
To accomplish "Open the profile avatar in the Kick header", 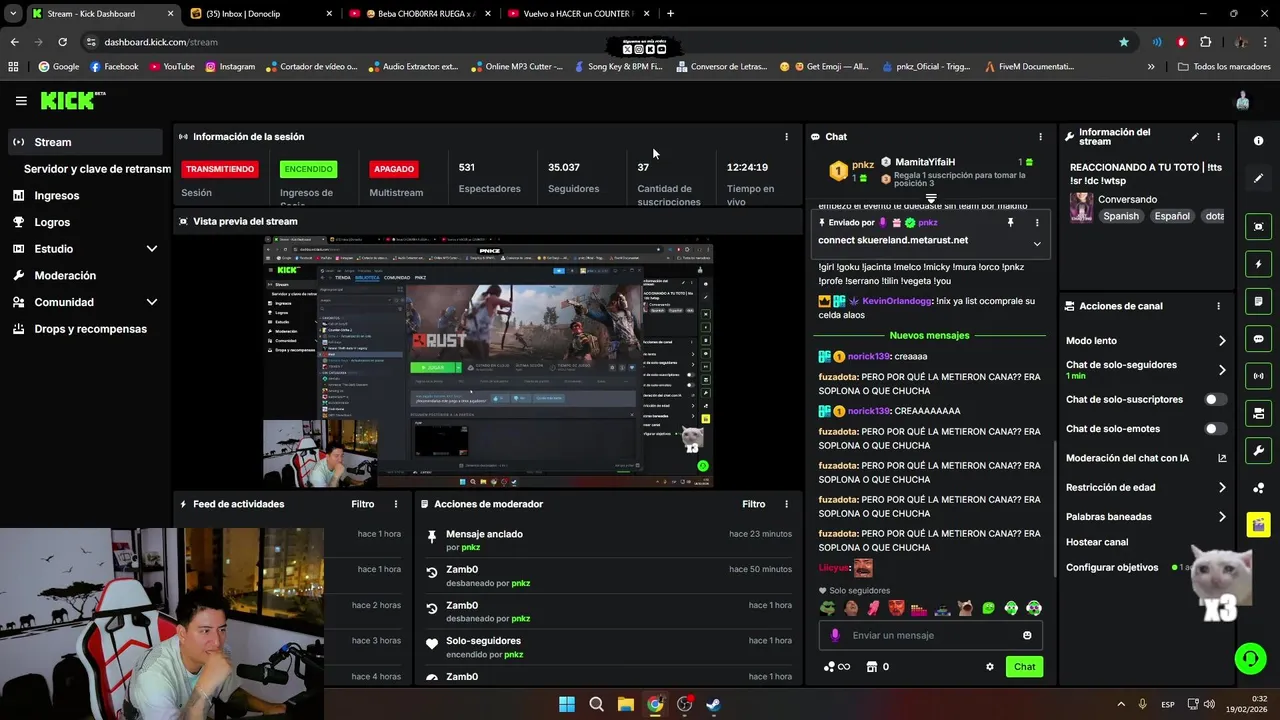I will [1243, 101].
